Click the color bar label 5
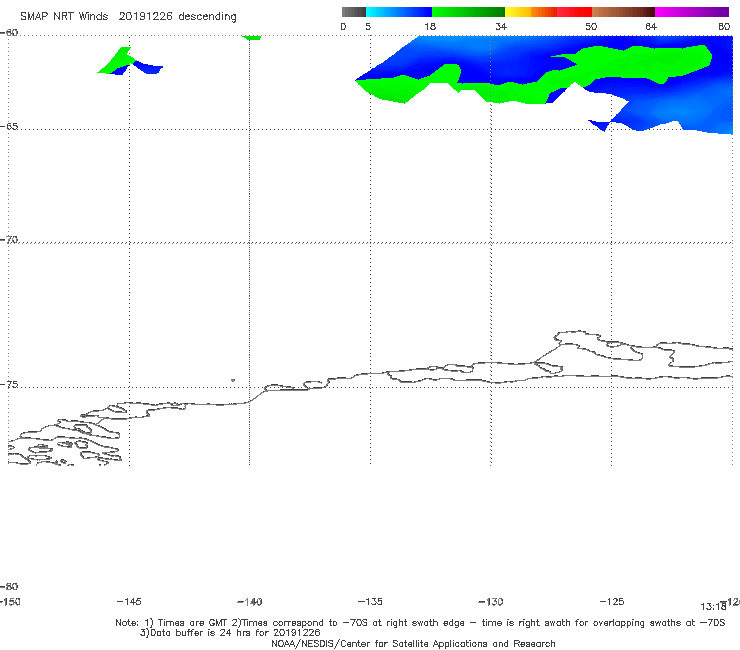 click(x=368, y=26)
